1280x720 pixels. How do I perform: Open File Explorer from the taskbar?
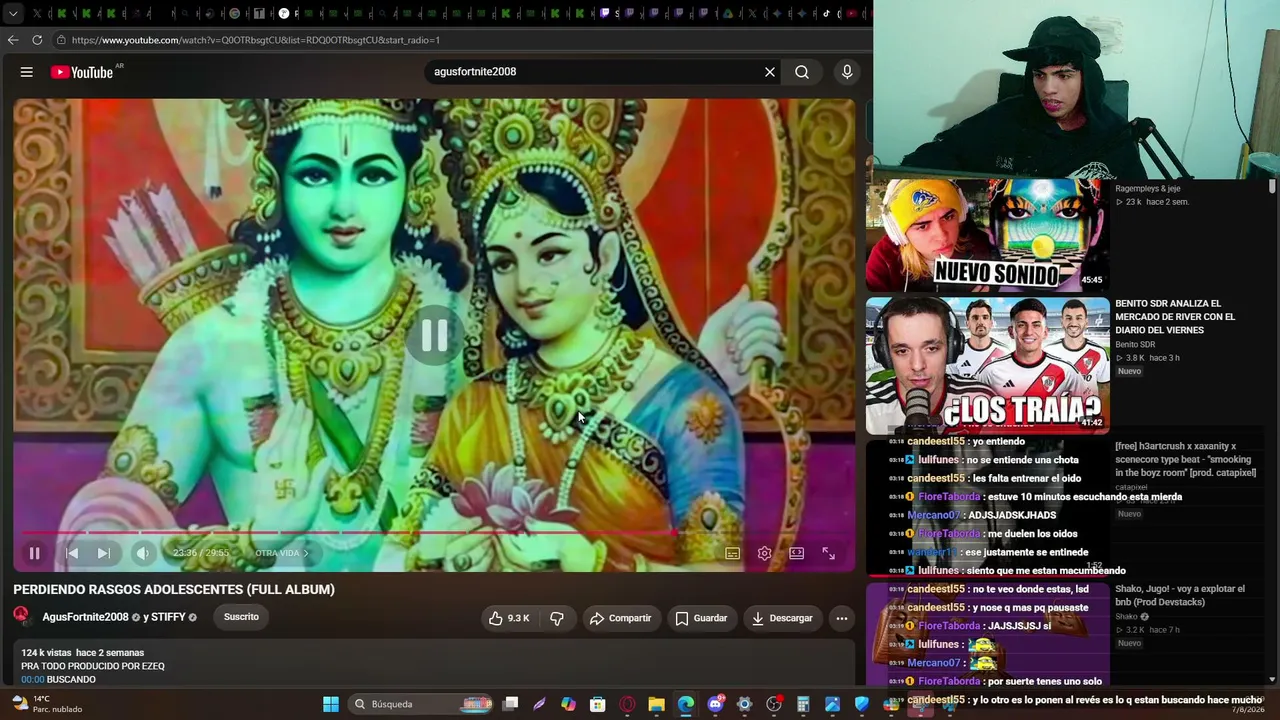click(x=656, y=704)
